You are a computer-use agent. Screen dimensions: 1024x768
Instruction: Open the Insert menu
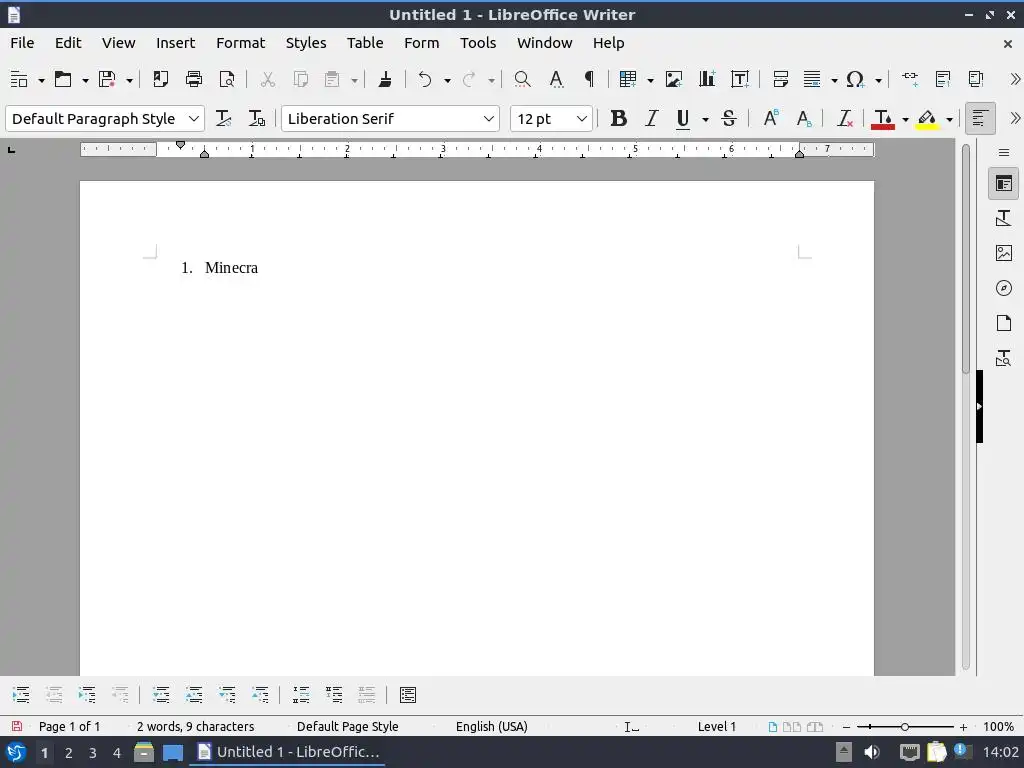[176, 43]
